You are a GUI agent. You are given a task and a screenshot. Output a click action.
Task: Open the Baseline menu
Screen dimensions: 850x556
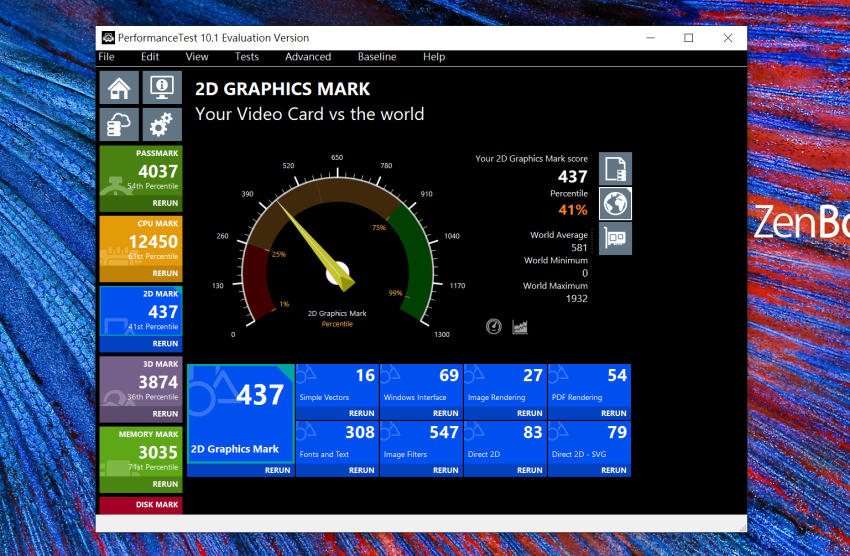tap(377, 57)
